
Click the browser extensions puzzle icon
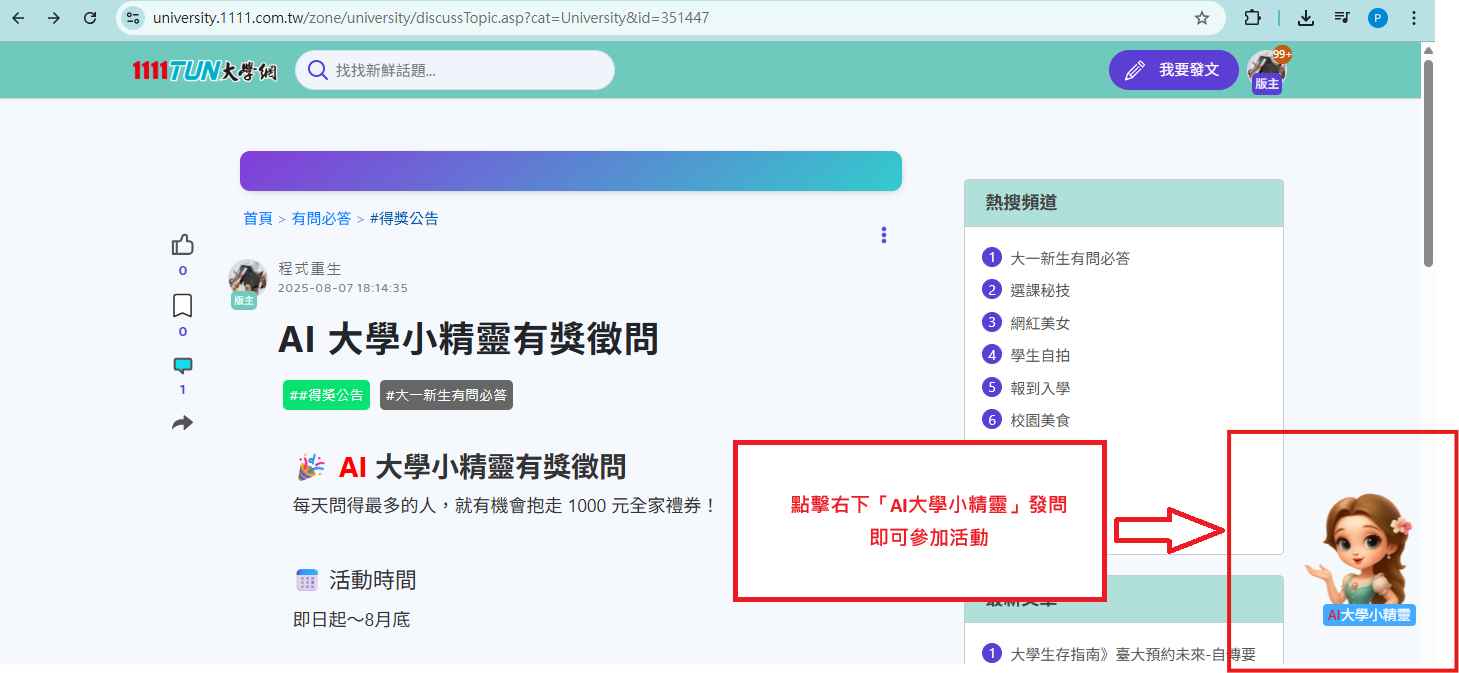pos(1253,17)
